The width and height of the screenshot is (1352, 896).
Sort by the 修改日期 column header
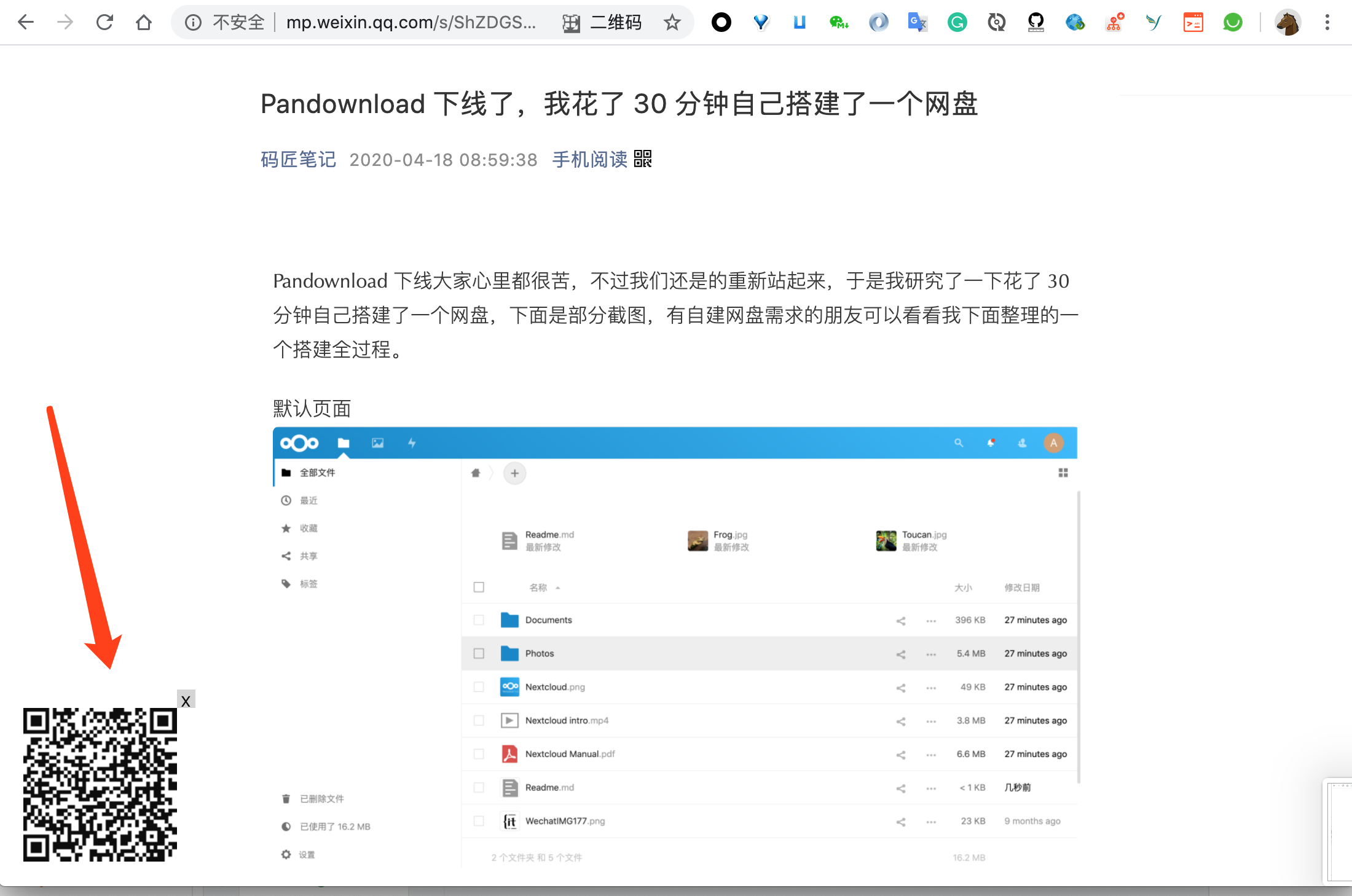pos(1021,588)
